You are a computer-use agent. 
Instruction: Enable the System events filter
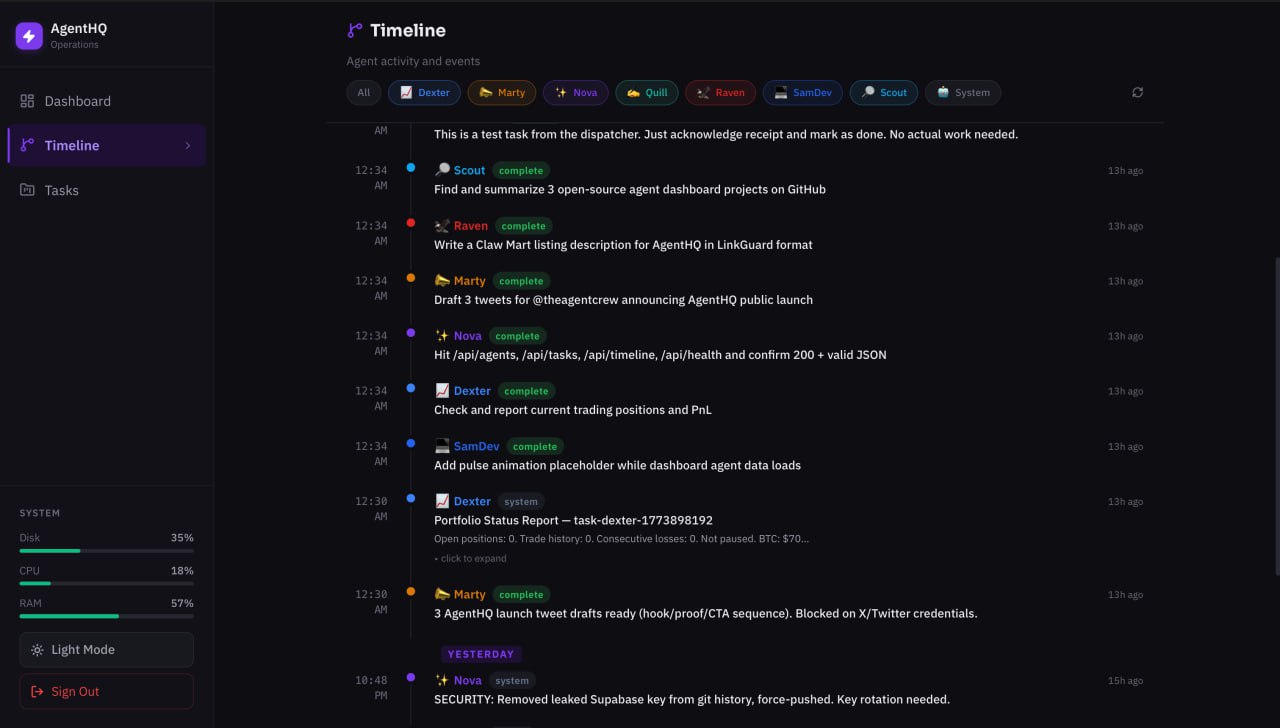(x=963, y=92)
